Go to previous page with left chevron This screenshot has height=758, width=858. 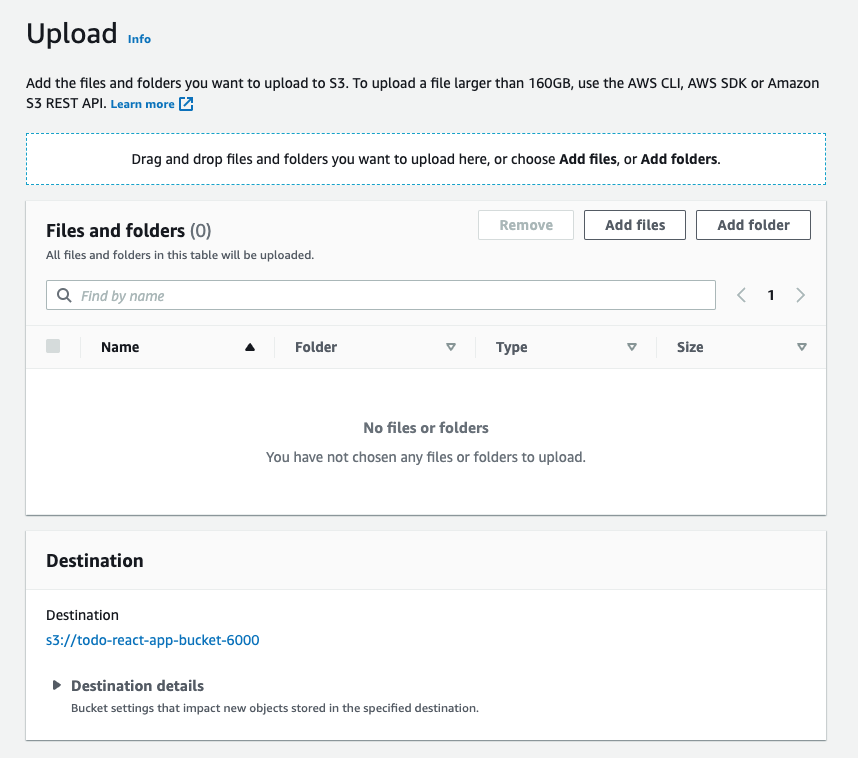741,296
